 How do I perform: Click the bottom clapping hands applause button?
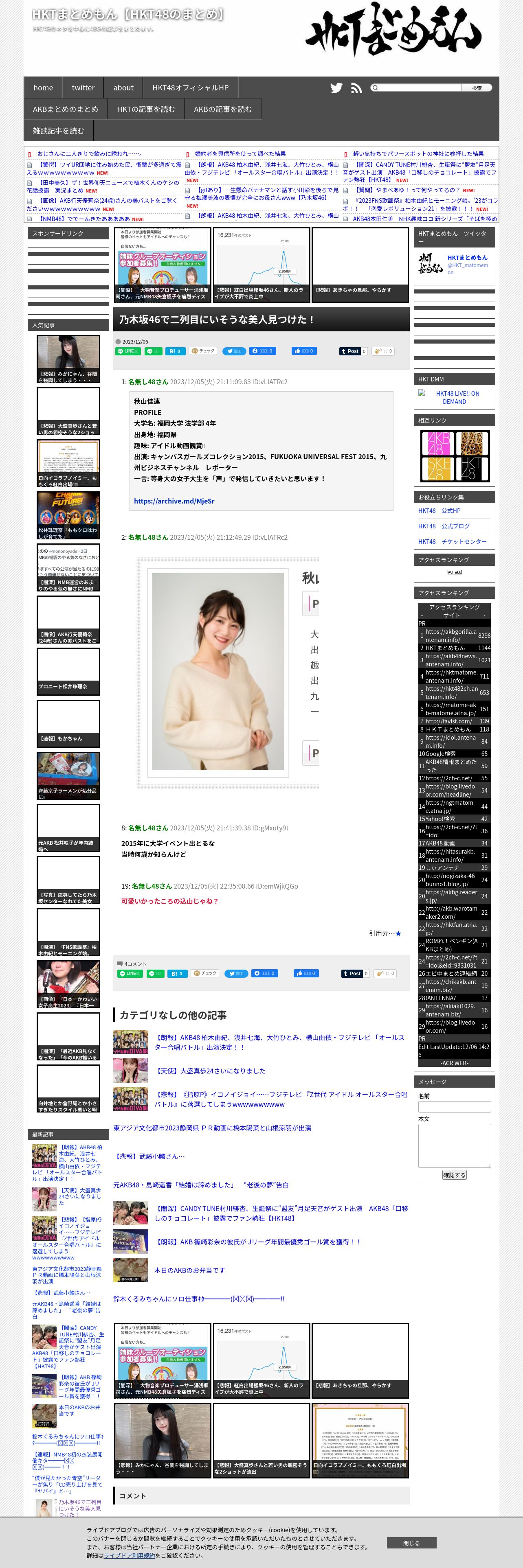[385, 974]
